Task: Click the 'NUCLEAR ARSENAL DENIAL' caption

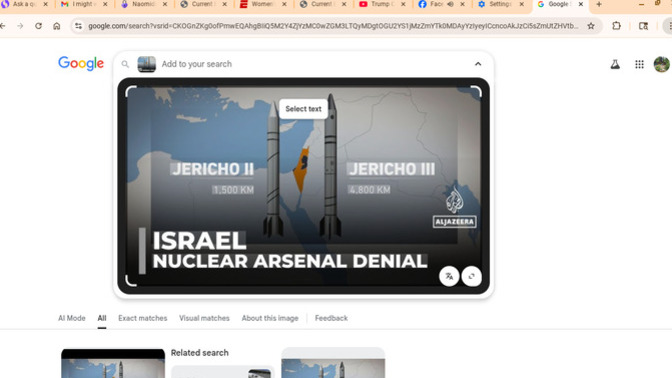Action: pyautogui.click(x=290, y=261)
